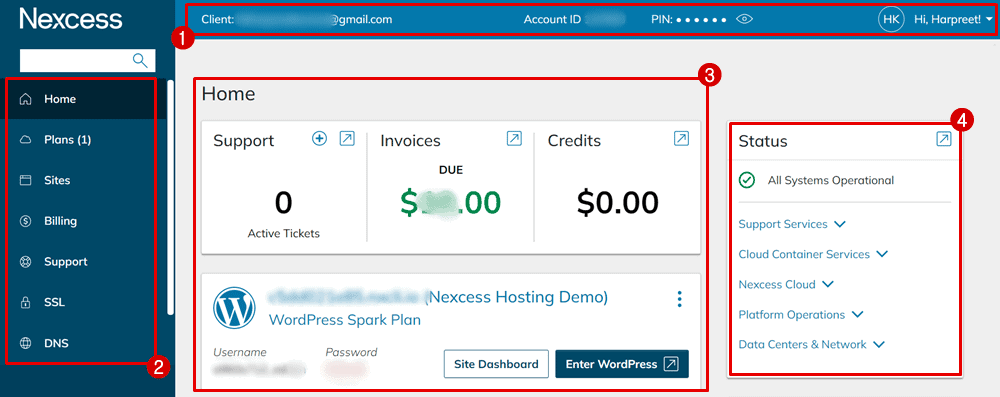Expand Platform Operations status
1000x397 pixels.
pos(800,315)
